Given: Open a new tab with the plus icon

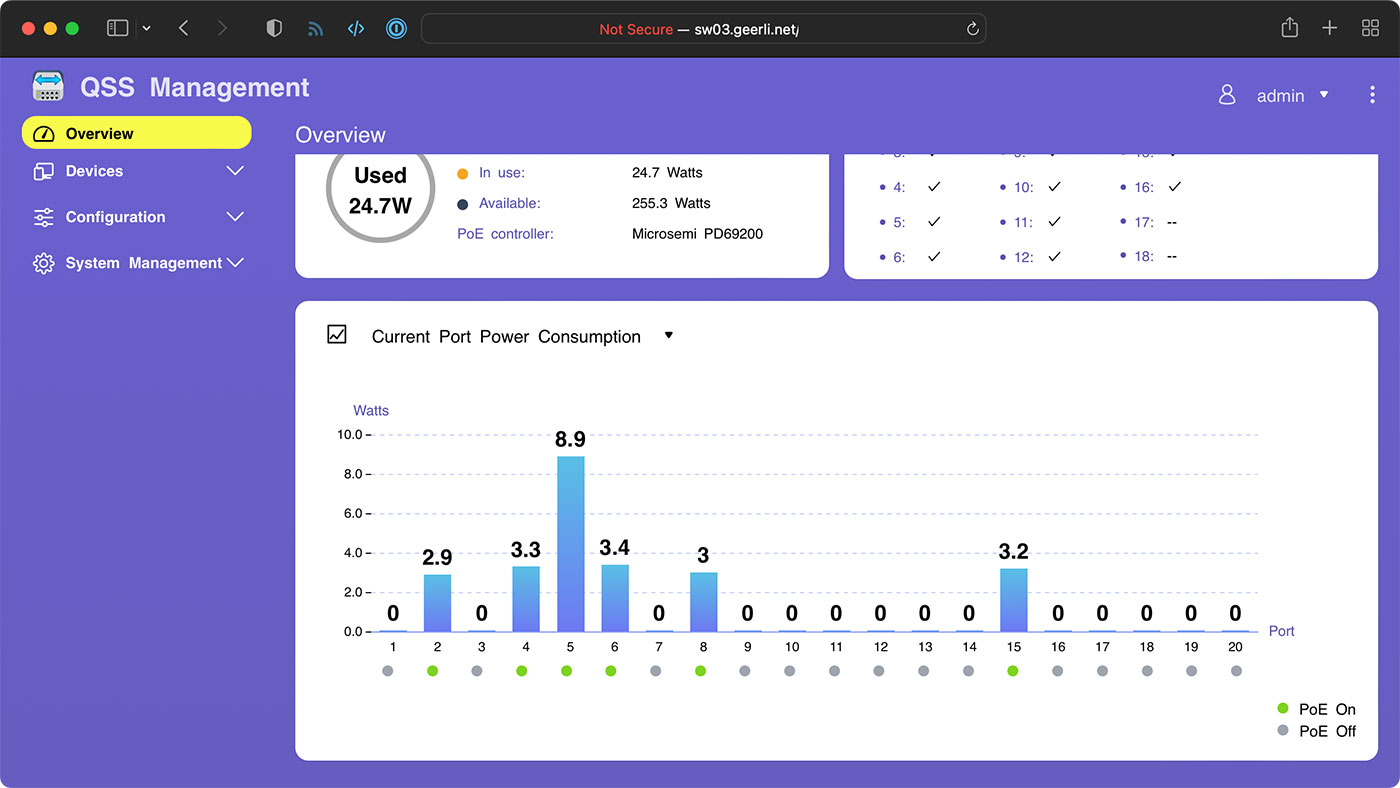Looking at the screenshot, I should 1329,28.
